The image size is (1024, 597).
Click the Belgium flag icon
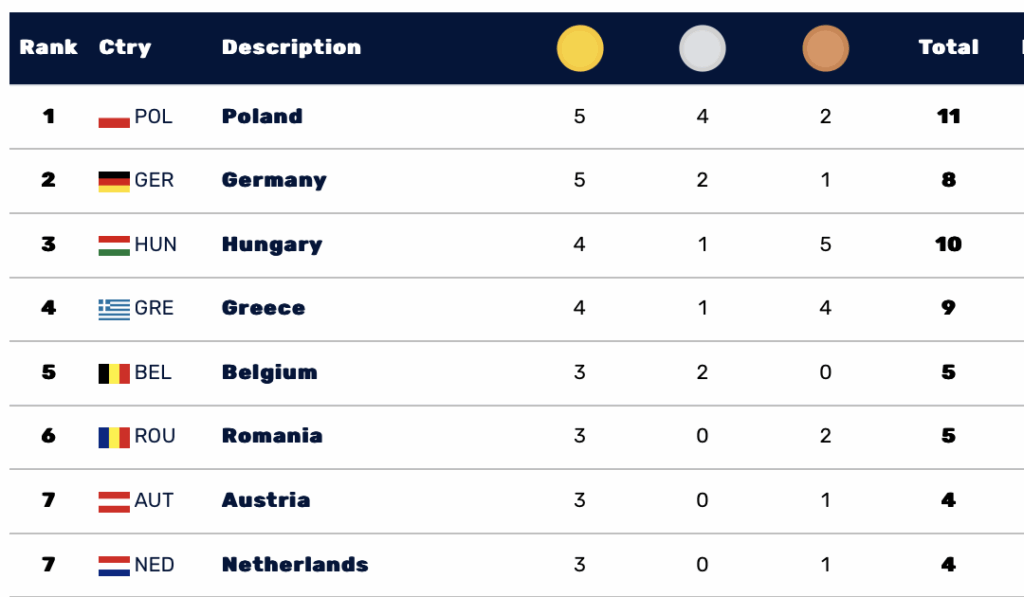tap(114, 372)
